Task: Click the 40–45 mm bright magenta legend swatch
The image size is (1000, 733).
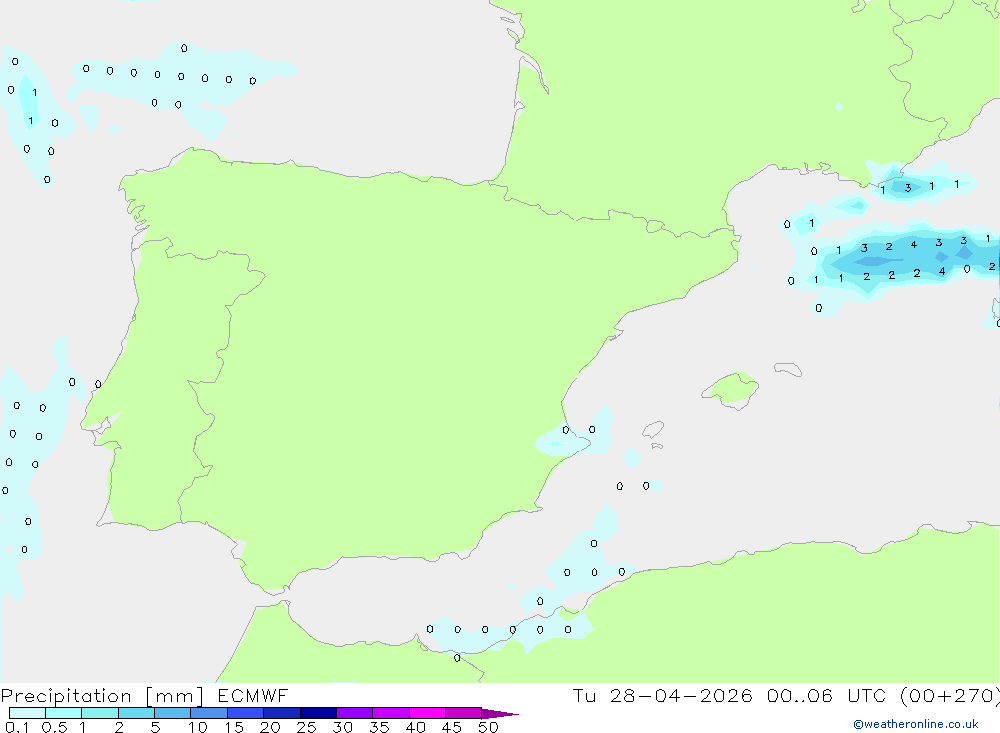Action: [x=427, y=713]
